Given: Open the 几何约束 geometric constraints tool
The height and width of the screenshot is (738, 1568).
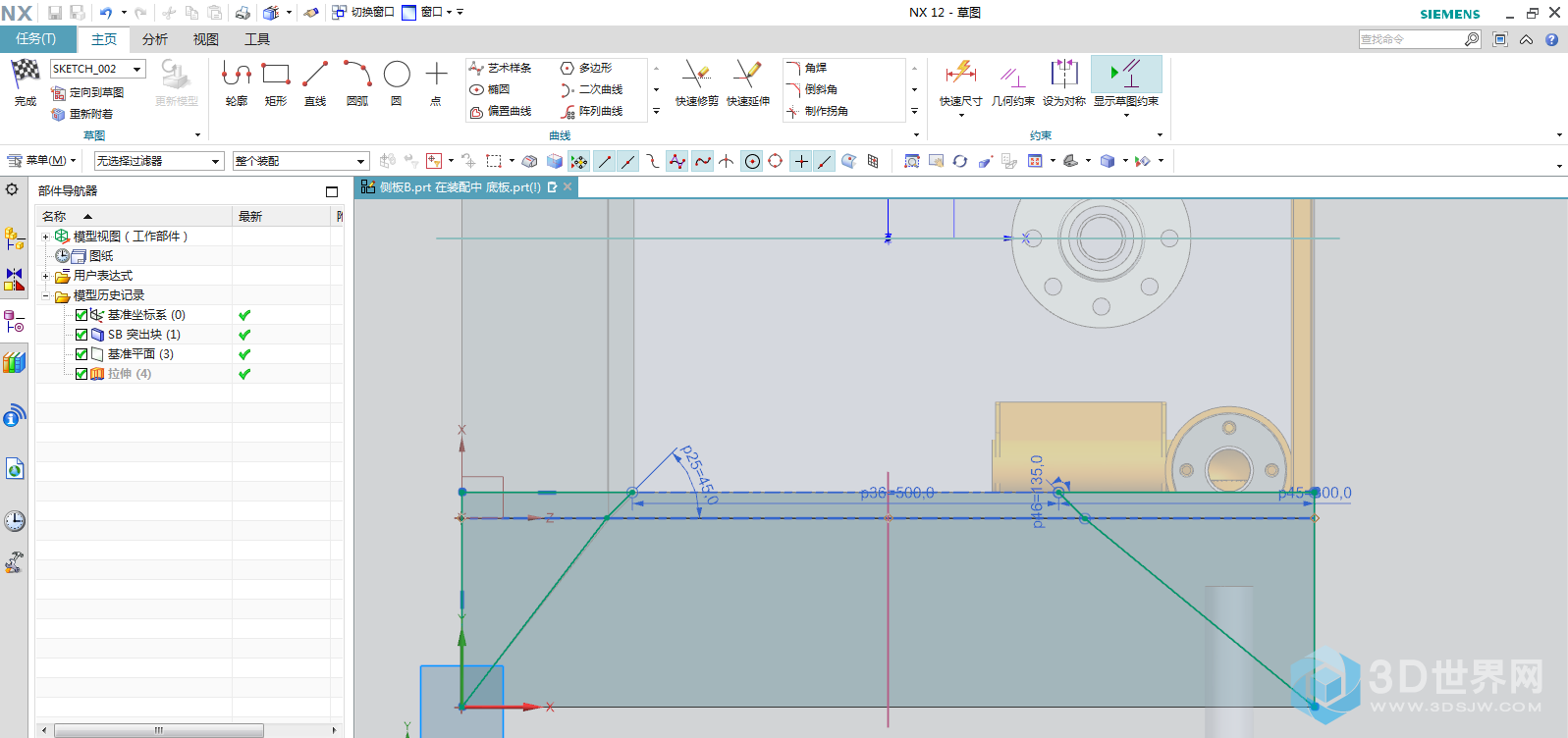Looking at the screenshot, I should click(x=1012, y=82).
